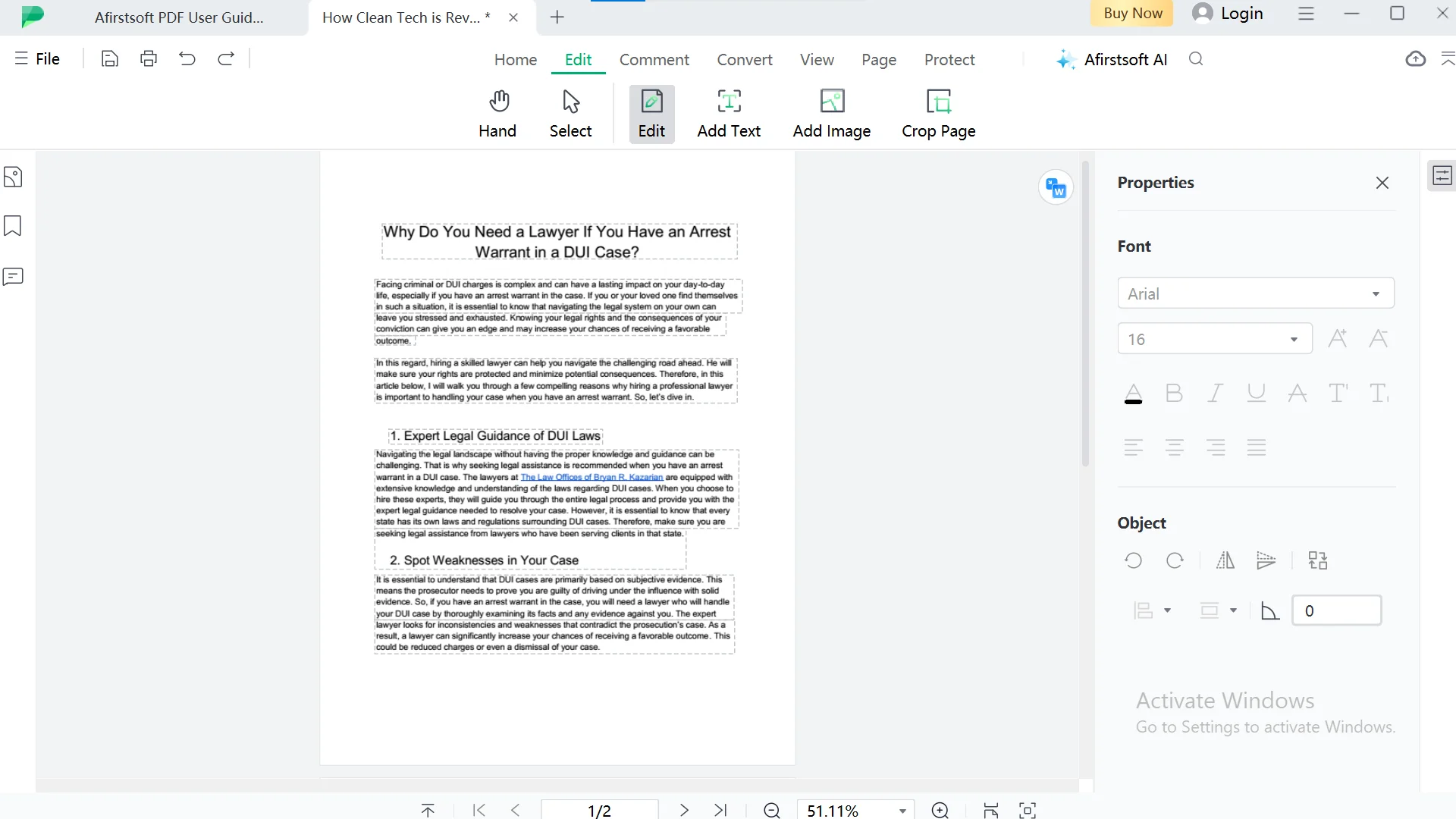
Task: Switch to the View tab
Action: click(x=817, y=59)
